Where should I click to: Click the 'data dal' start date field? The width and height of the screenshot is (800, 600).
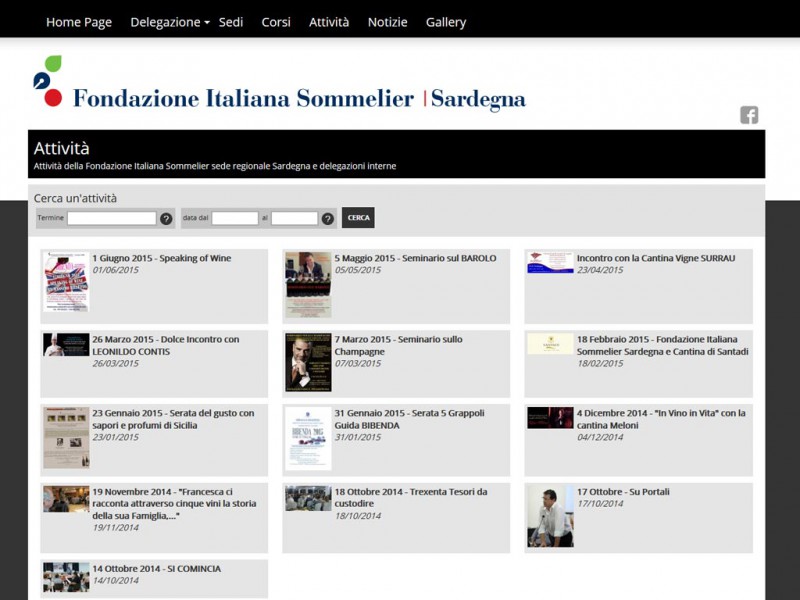click(x=235, y=218)
